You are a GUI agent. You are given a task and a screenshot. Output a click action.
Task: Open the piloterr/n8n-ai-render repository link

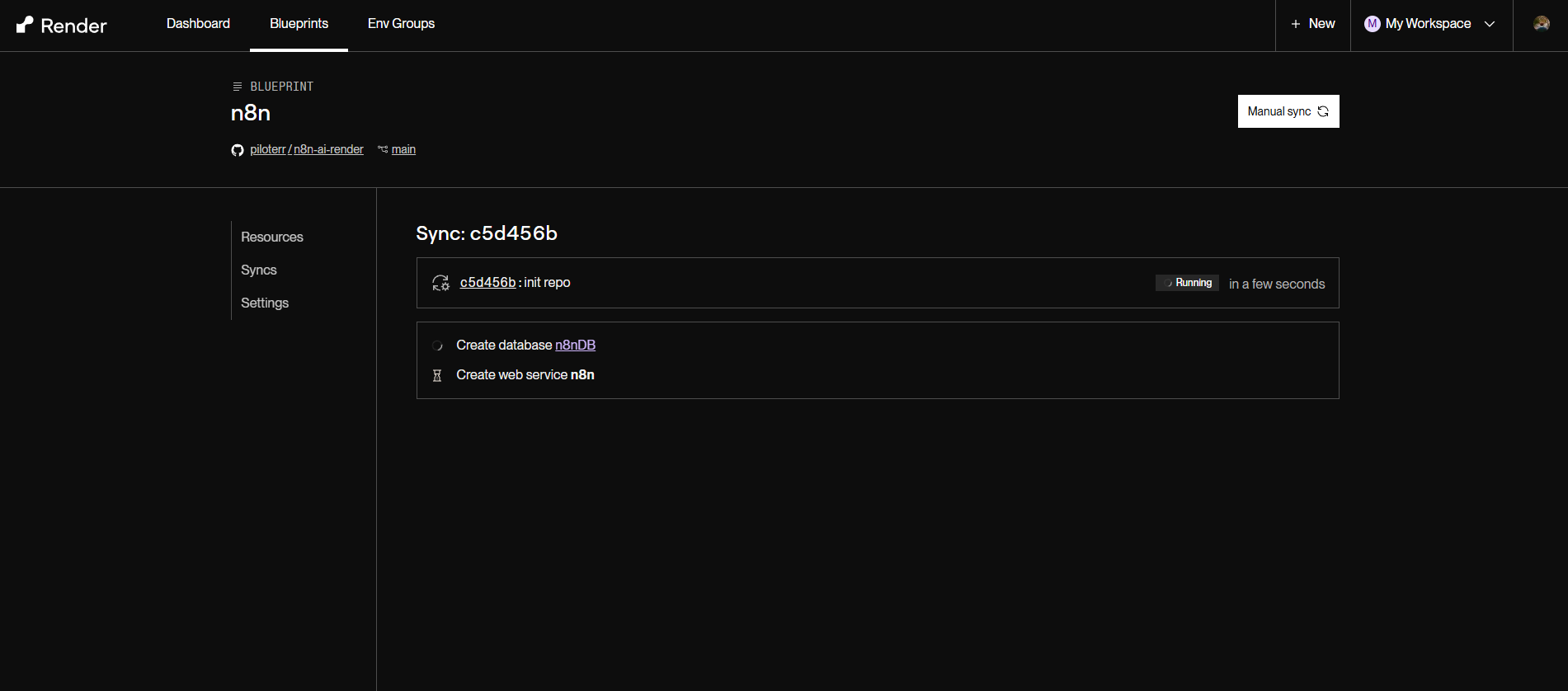307,149
